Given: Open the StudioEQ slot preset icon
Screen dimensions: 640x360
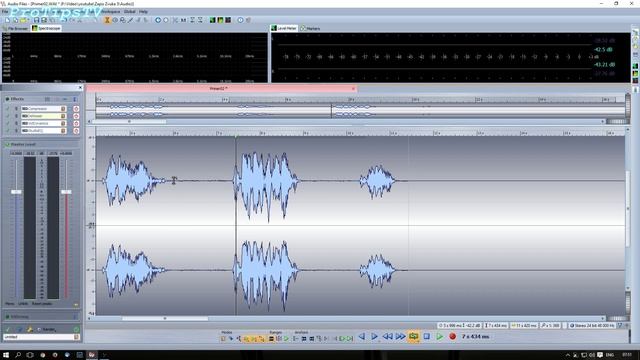Looking at the screenshot, I should (63, 131).
